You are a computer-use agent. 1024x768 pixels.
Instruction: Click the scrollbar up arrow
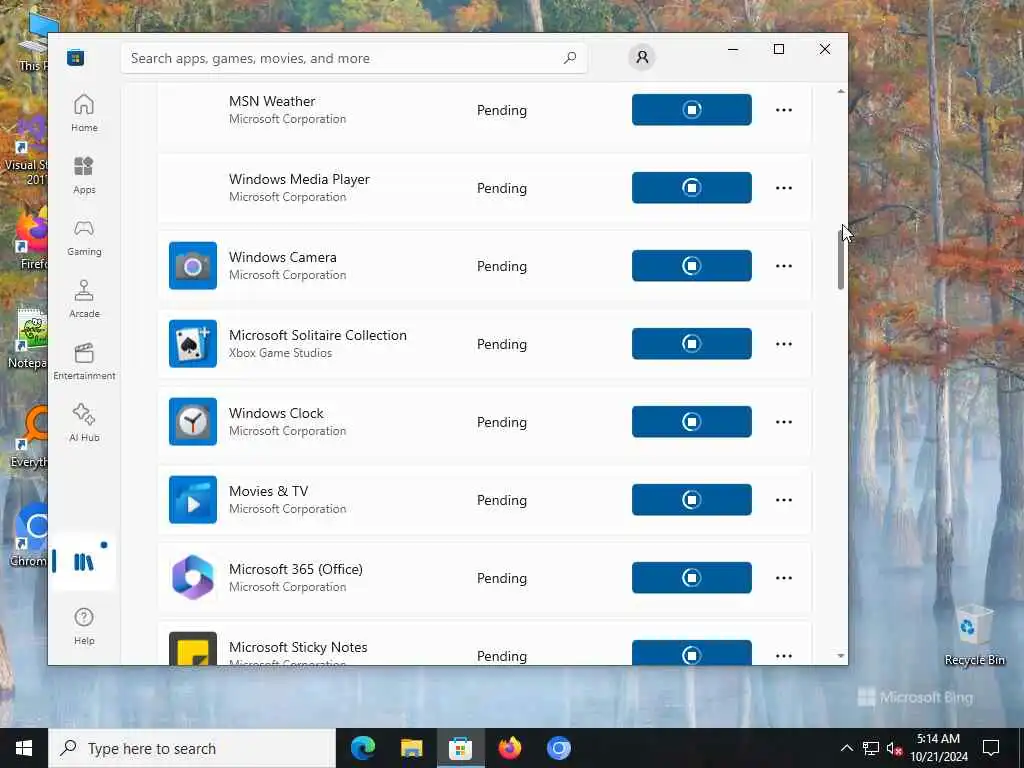[840, 91]
